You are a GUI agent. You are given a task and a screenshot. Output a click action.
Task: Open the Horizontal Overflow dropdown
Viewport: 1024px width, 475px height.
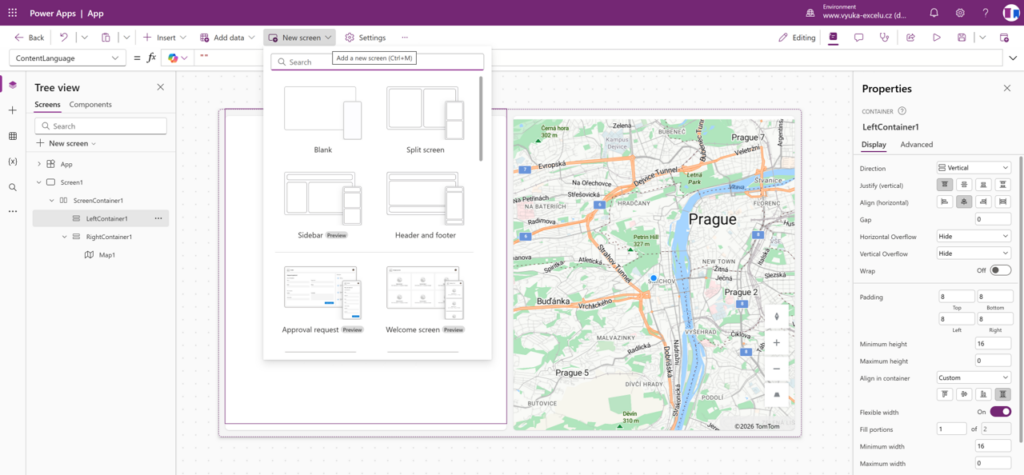(973, 236)
